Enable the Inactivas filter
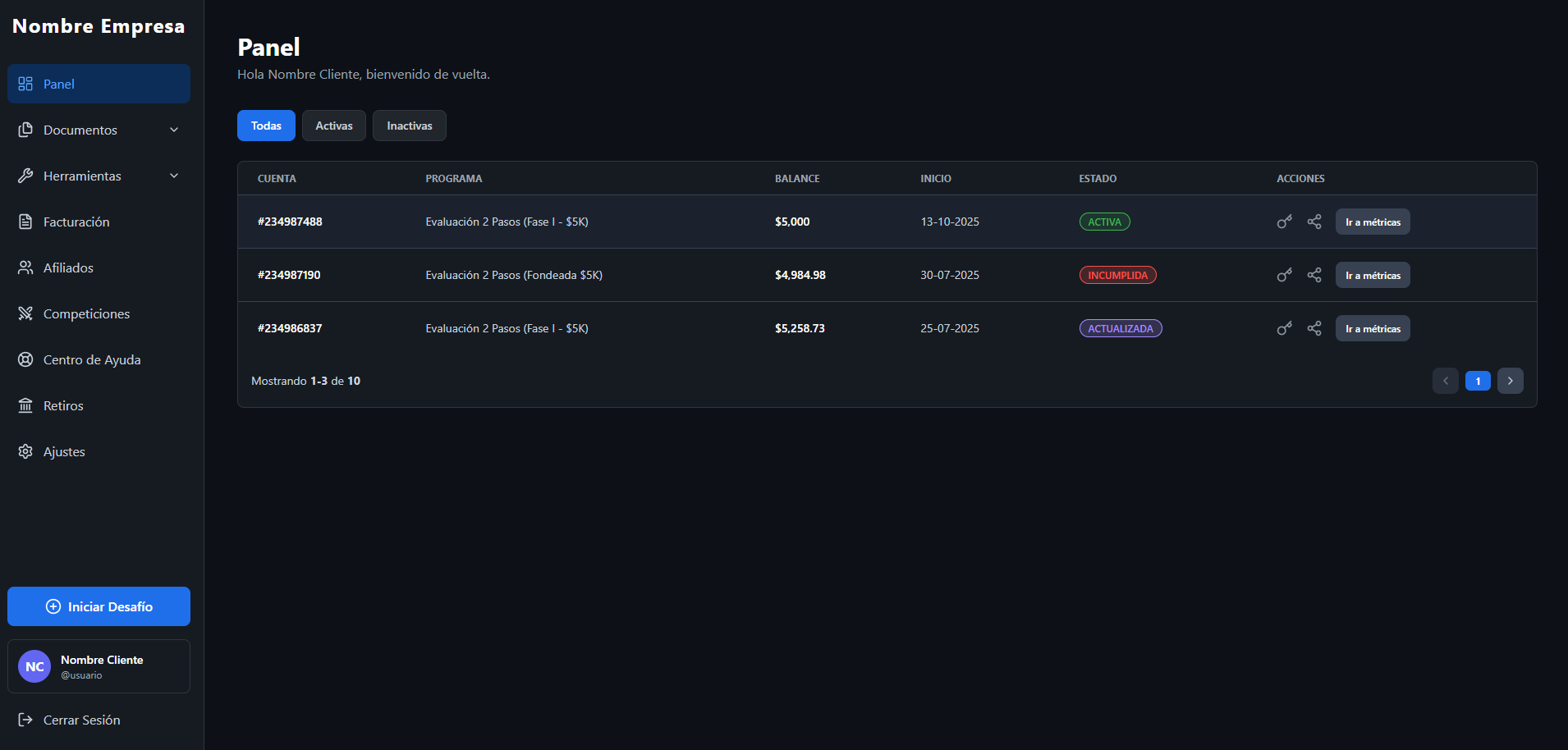This screenshot has width=1568, height=750. [409, 125]
